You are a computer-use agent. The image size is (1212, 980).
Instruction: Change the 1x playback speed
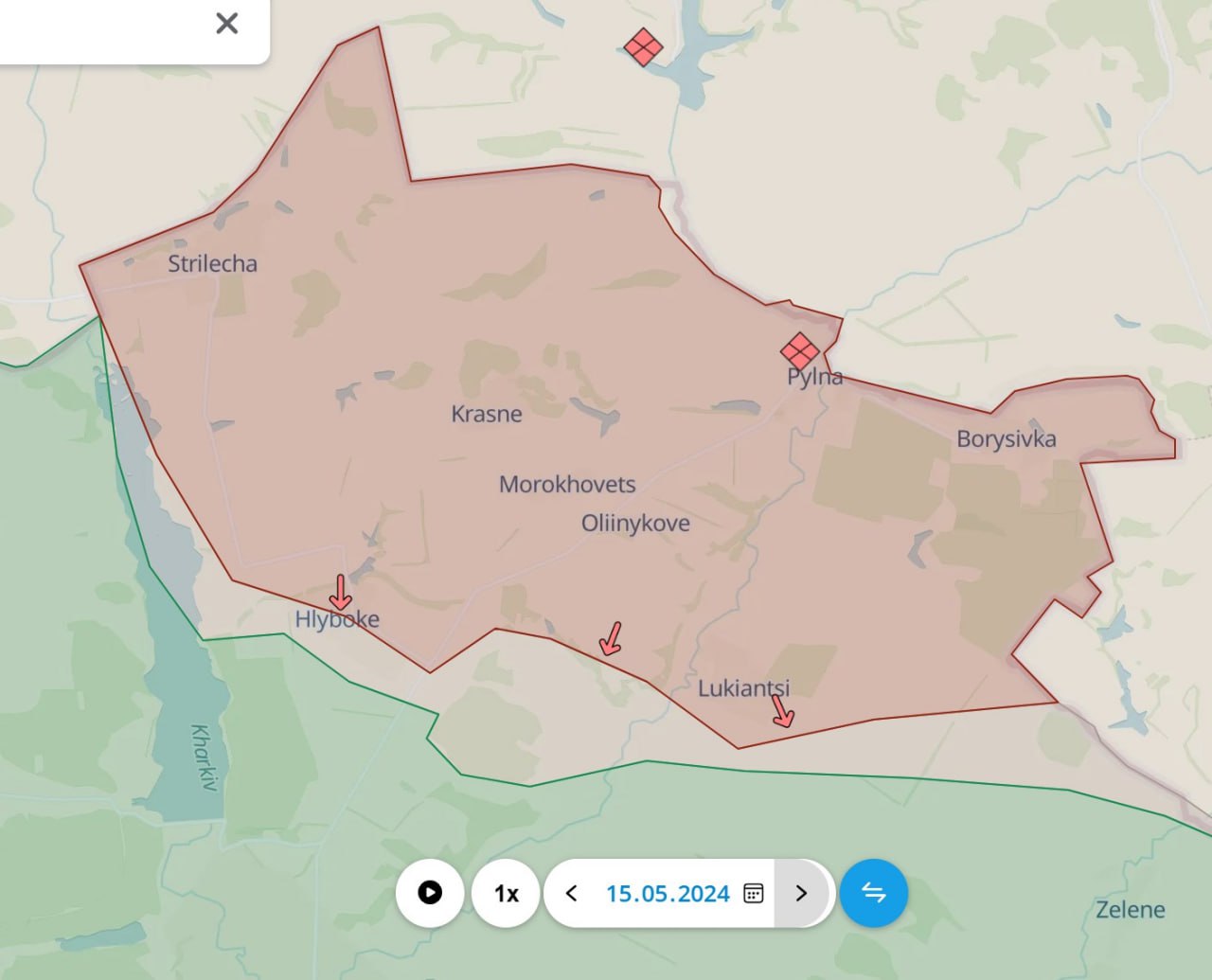[507, 893]
